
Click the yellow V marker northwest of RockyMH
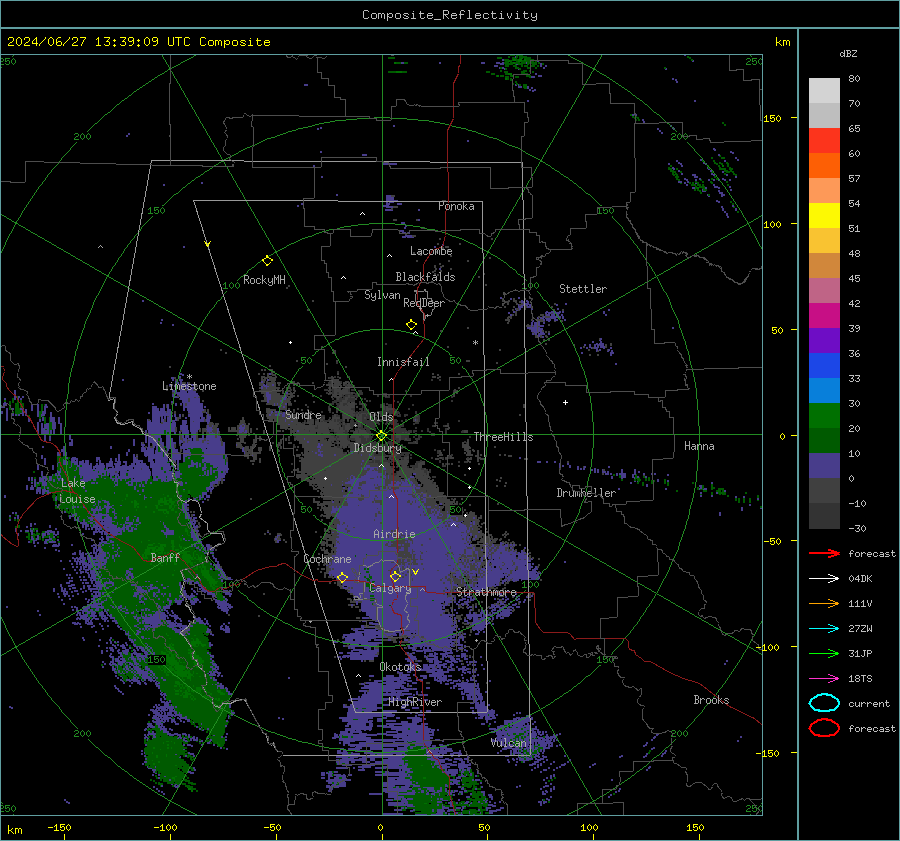point(208,244)
